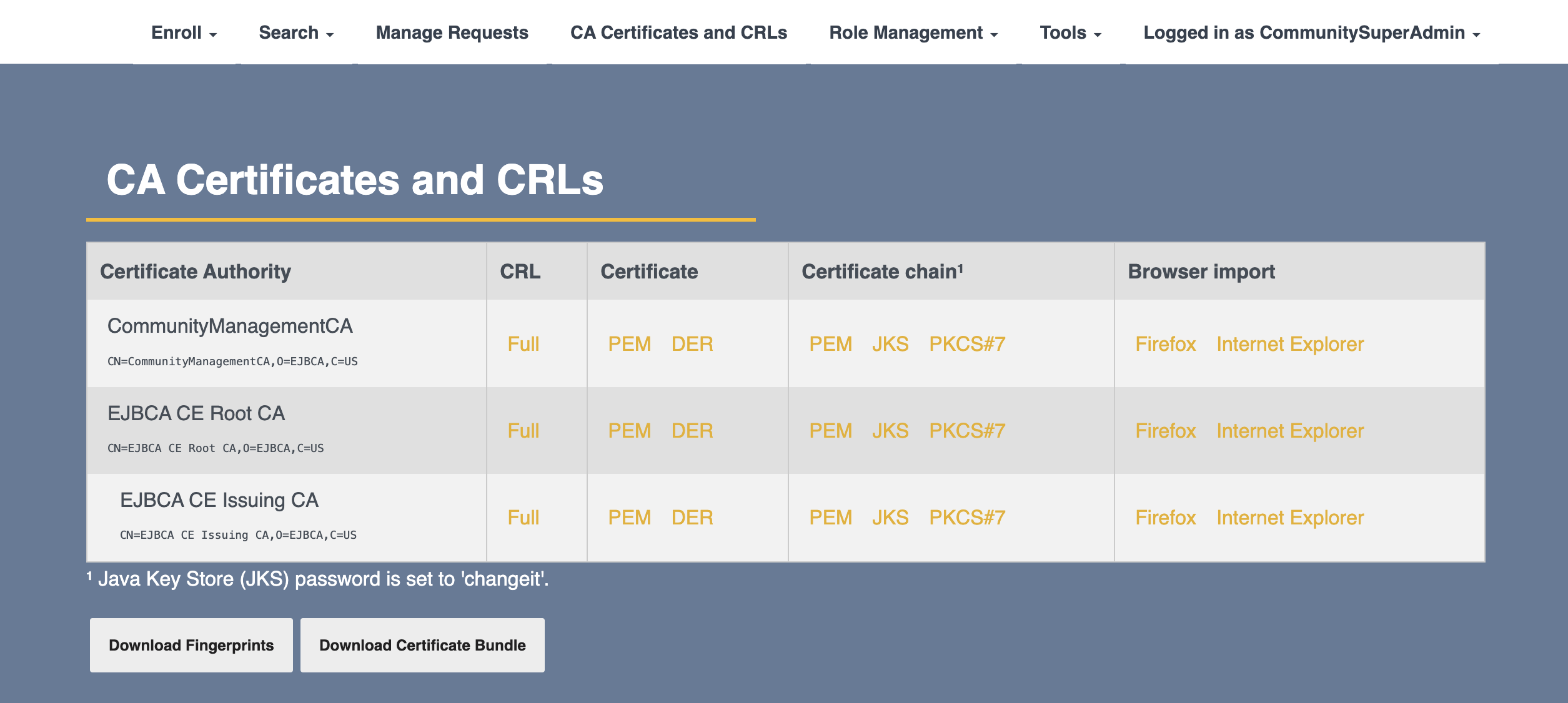Download the Full CRL for EJBCA CE Issuing CA
The image size is (1568, 703).
coord(523,518)
